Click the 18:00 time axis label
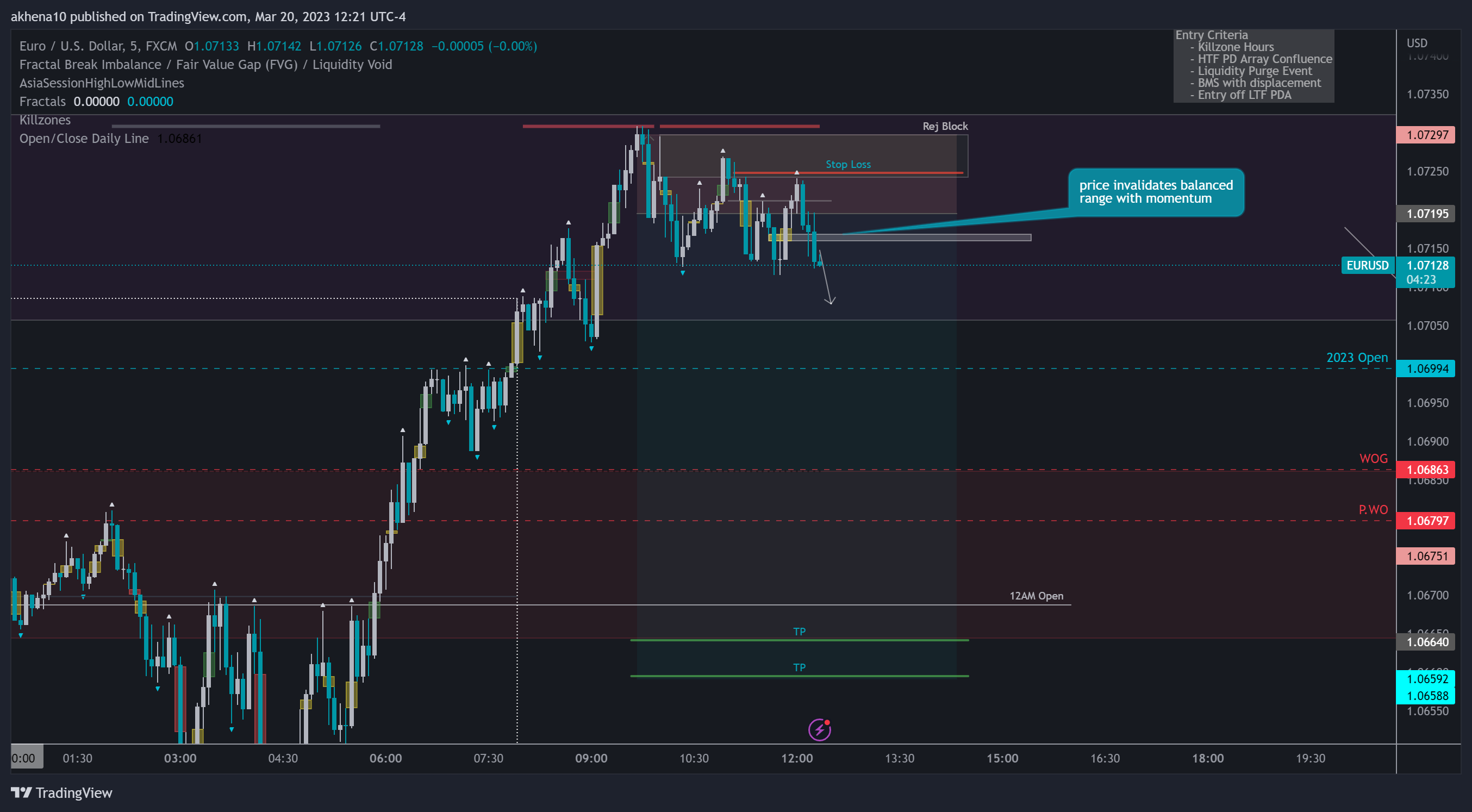1472x812 pixels. pos(1207,758)
